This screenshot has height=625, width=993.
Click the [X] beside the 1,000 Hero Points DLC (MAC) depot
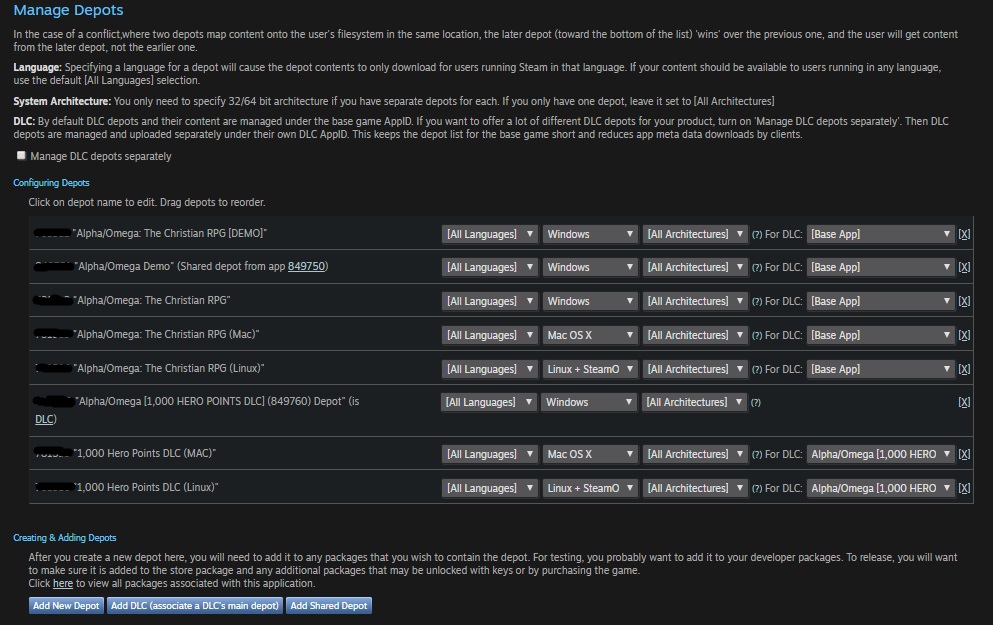(963, 453)
